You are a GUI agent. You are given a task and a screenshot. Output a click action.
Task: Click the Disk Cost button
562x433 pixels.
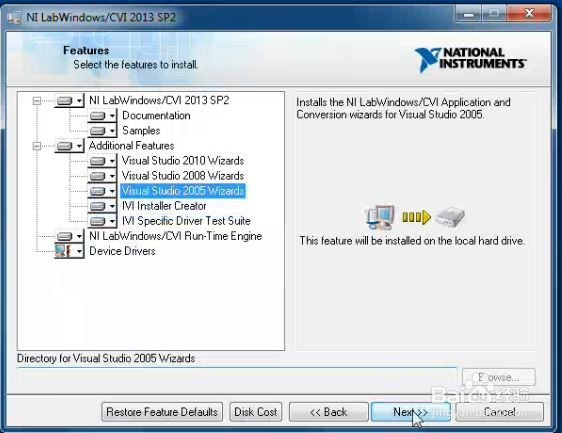point(256,412)
